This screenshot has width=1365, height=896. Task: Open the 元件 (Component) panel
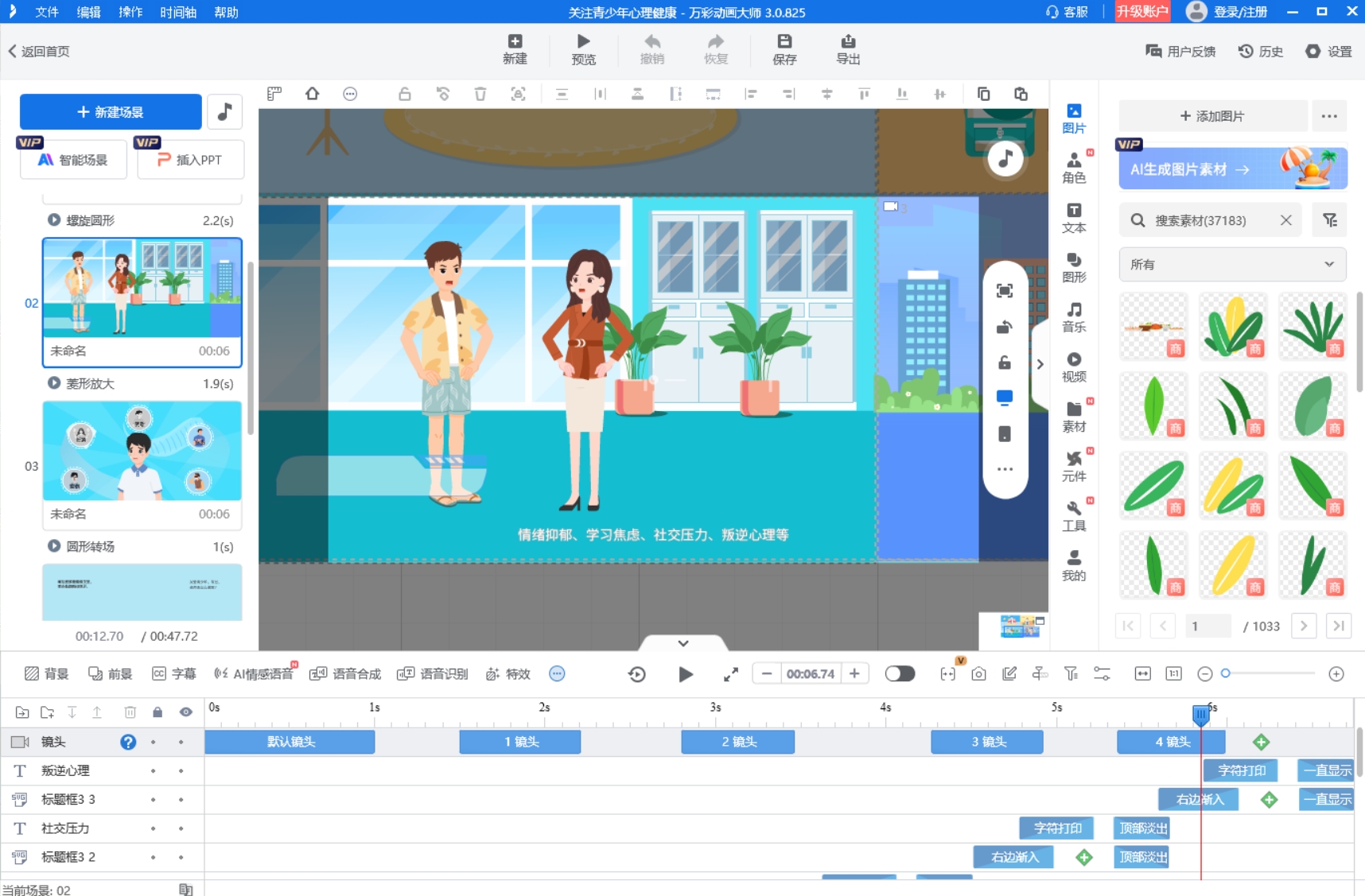[1073, 466]
